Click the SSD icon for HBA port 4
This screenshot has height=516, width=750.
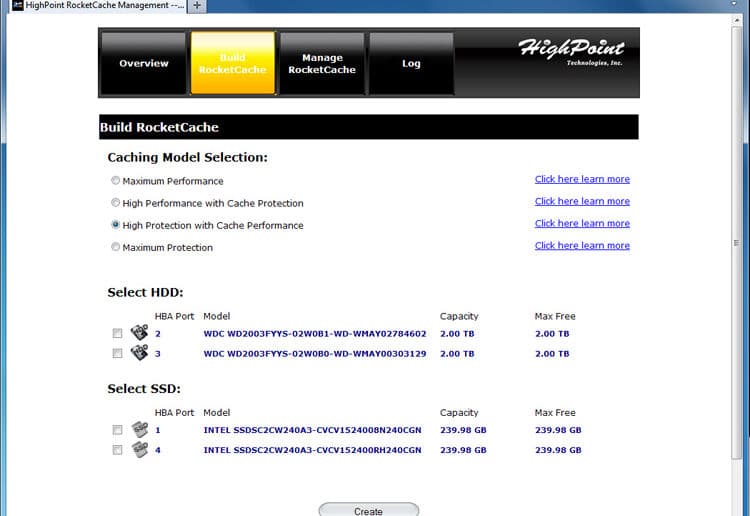pos(140,449)
